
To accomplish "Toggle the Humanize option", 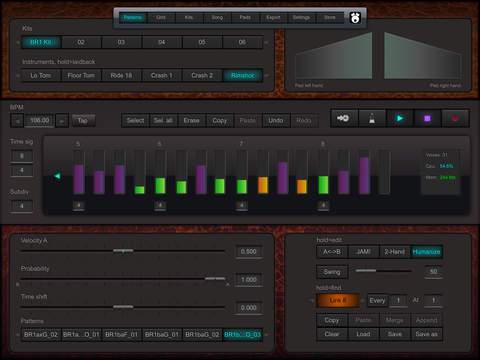I will pos(426,252).
